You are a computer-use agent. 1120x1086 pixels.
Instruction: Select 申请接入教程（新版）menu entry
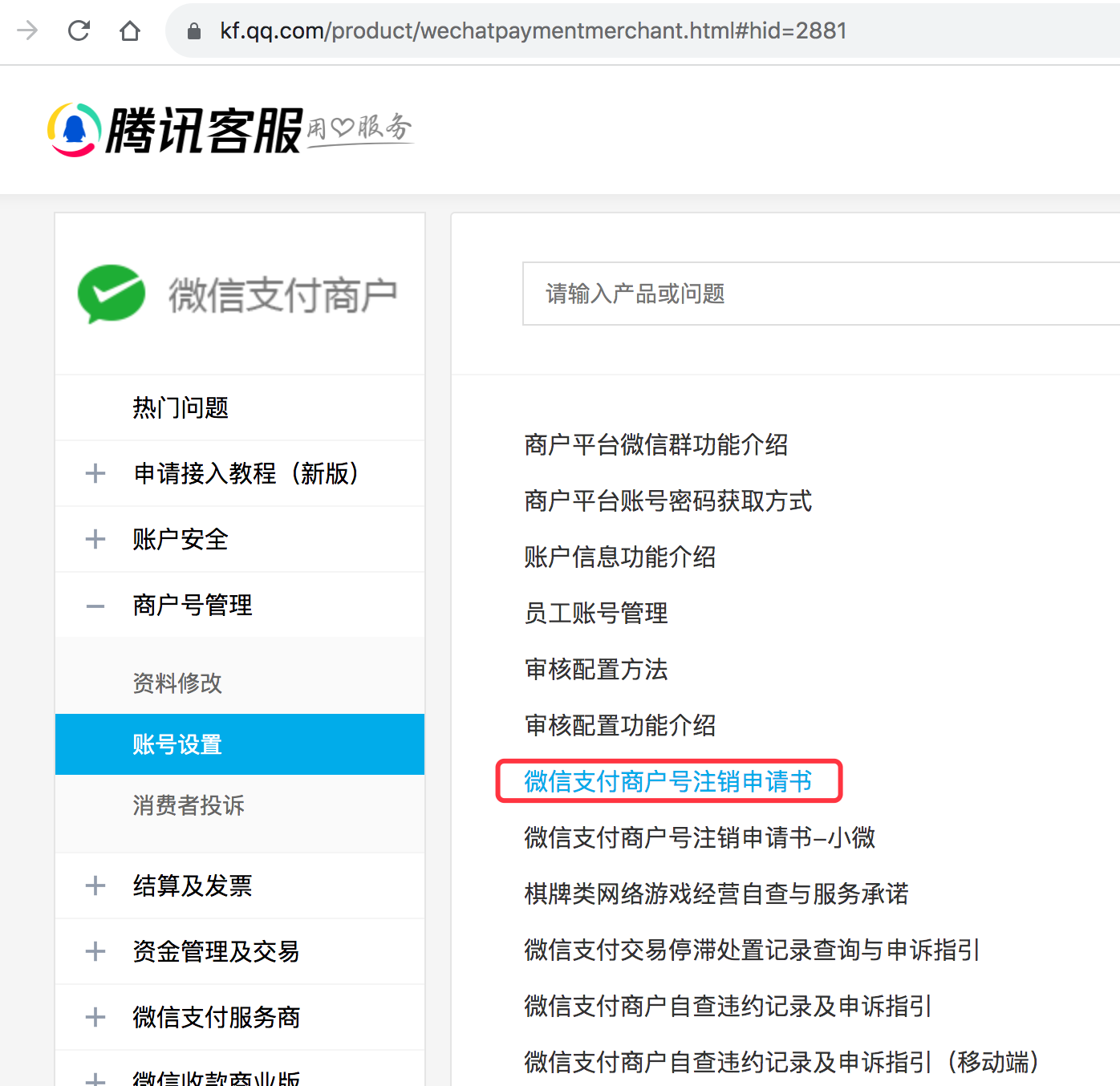tap(247, 473)
